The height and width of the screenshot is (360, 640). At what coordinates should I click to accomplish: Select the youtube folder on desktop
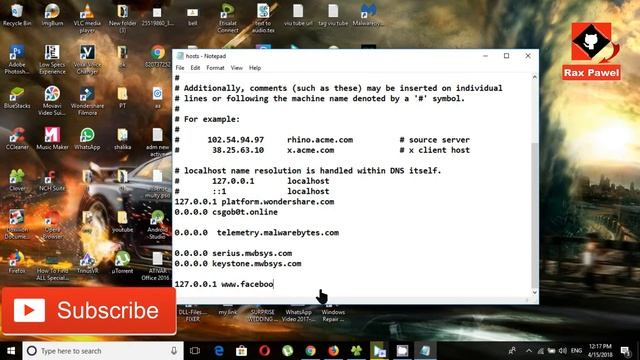[x=122, y=222]
